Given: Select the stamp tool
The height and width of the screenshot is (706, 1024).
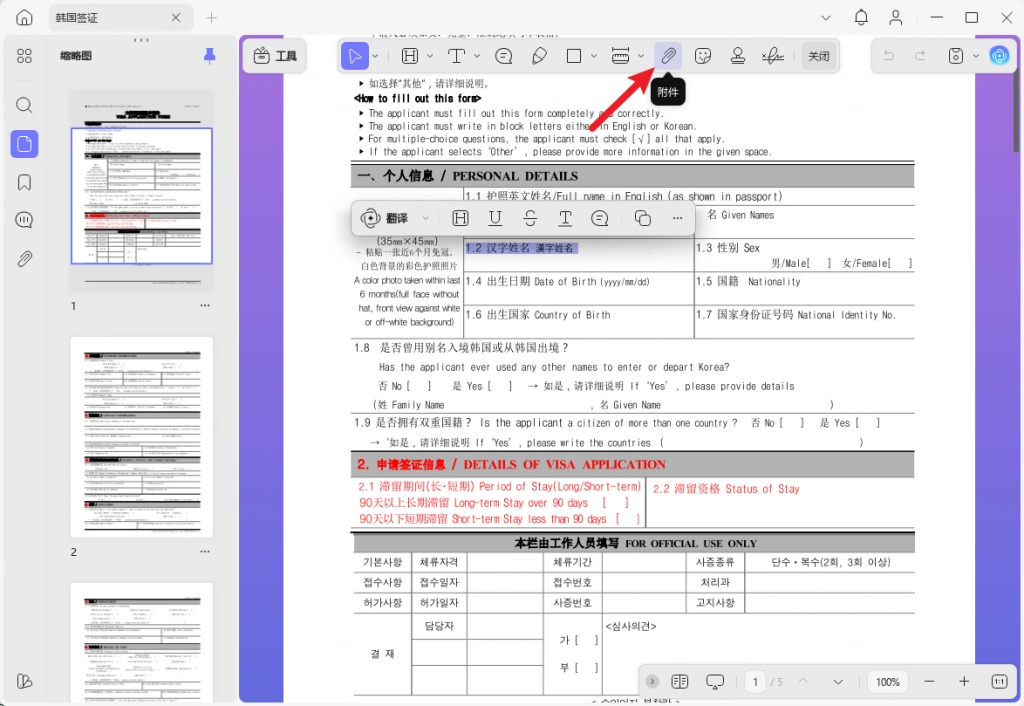Looking at the screenshot, I should [738, 56].
